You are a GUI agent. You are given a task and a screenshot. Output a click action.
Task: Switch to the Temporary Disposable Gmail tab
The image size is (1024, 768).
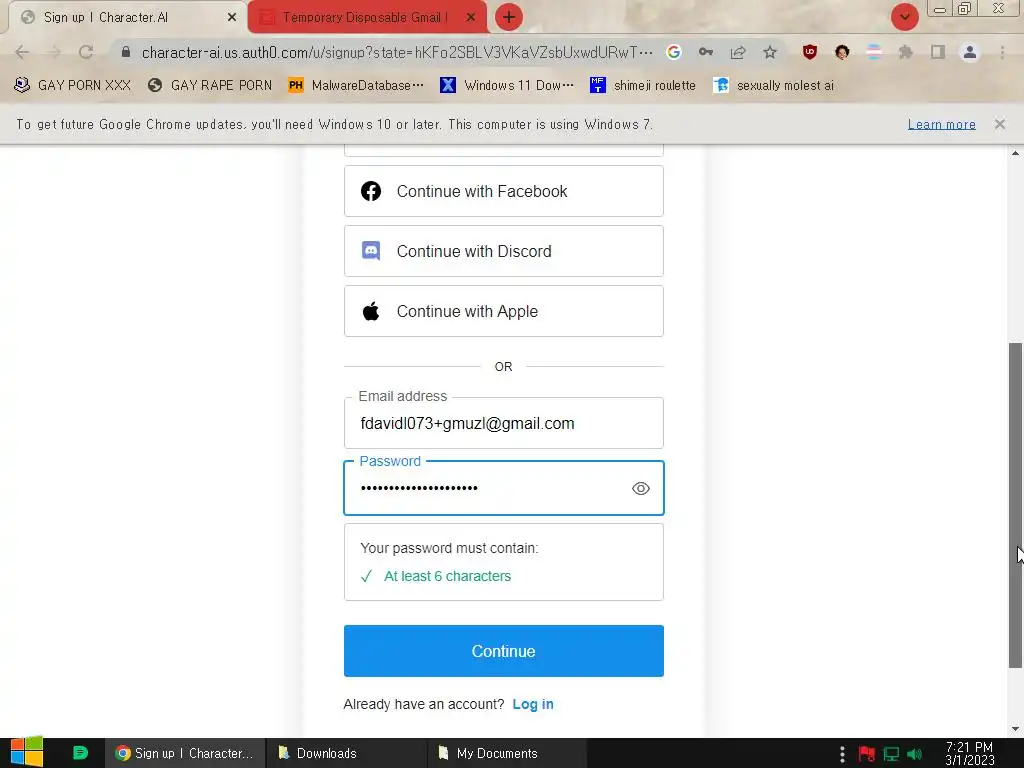366,18
